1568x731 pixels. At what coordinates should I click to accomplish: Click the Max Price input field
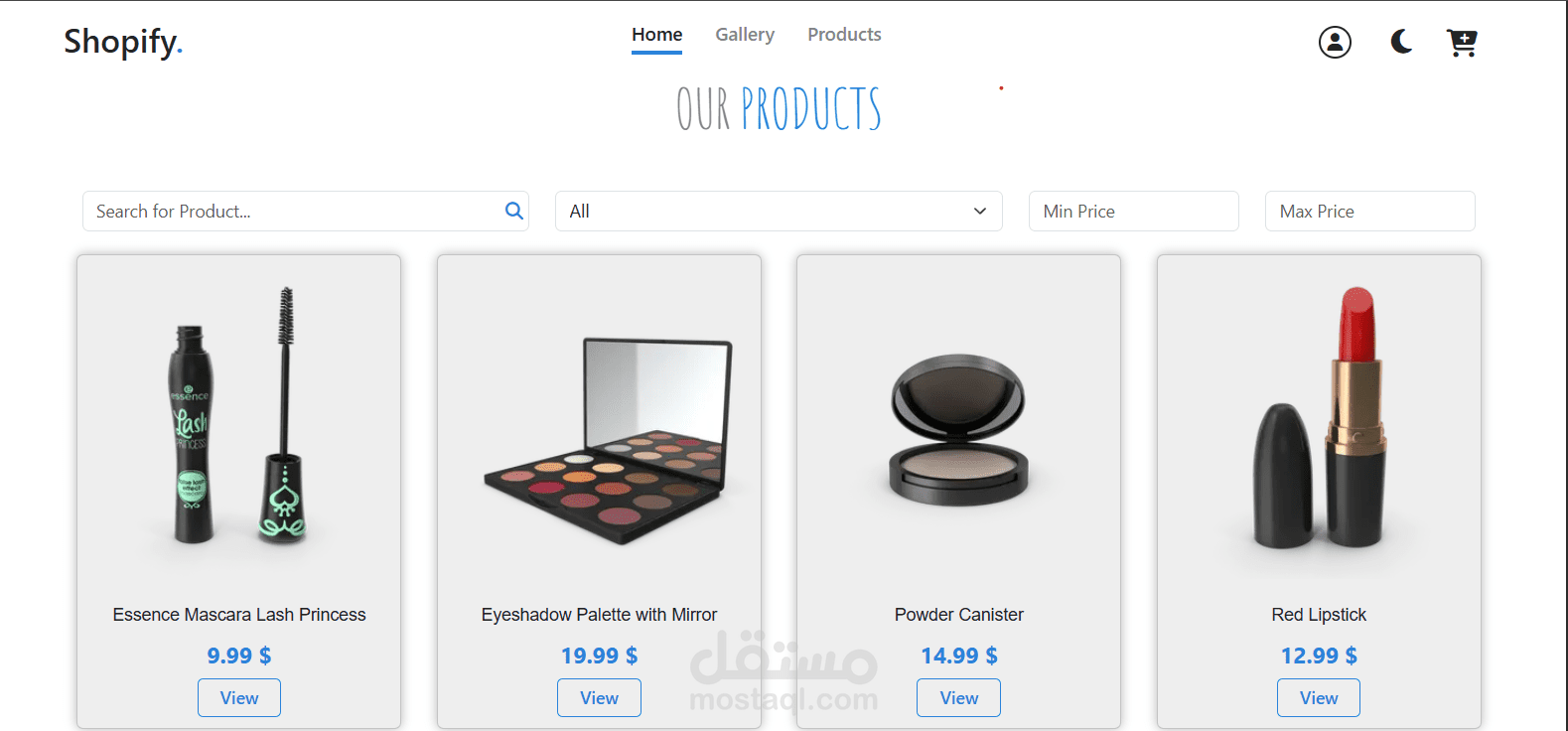(x=1370, y=211)
